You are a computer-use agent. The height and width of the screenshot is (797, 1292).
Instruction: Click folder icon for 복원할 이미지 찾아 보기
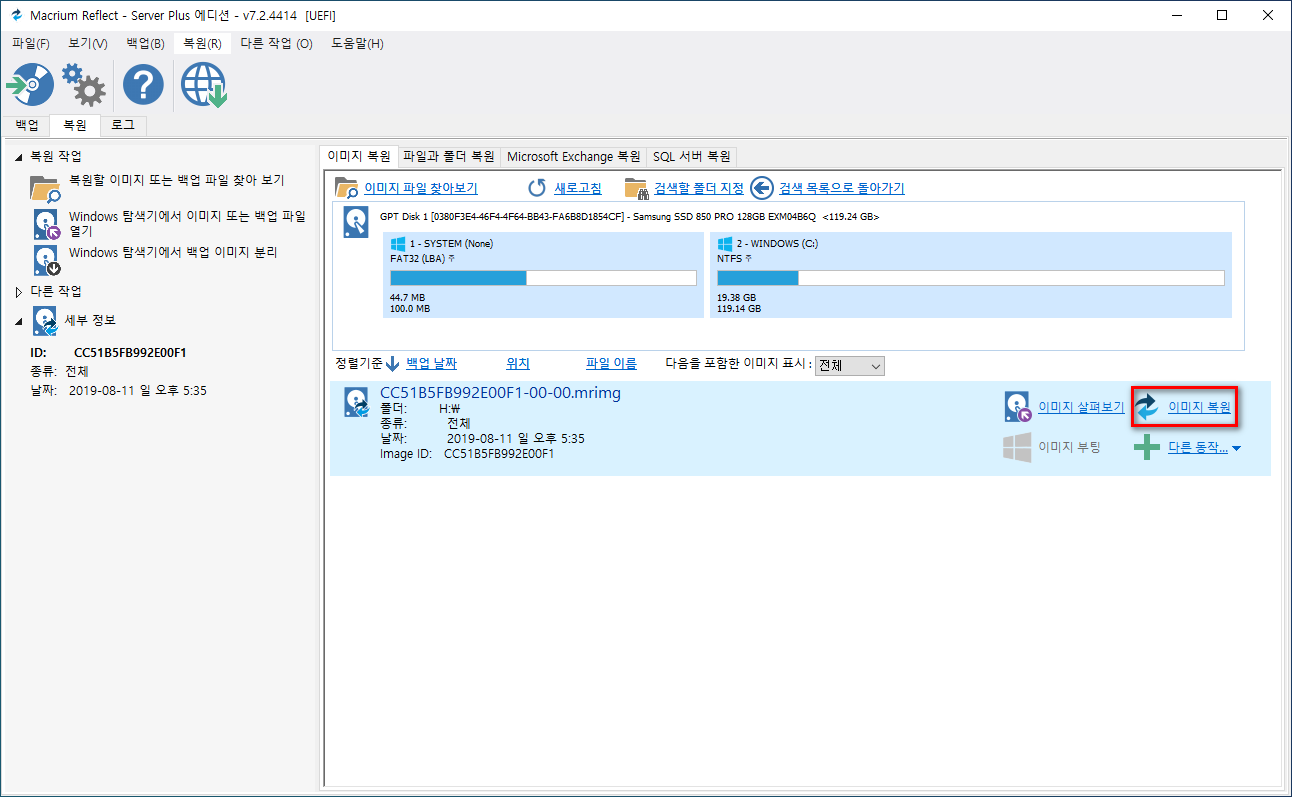45,187
